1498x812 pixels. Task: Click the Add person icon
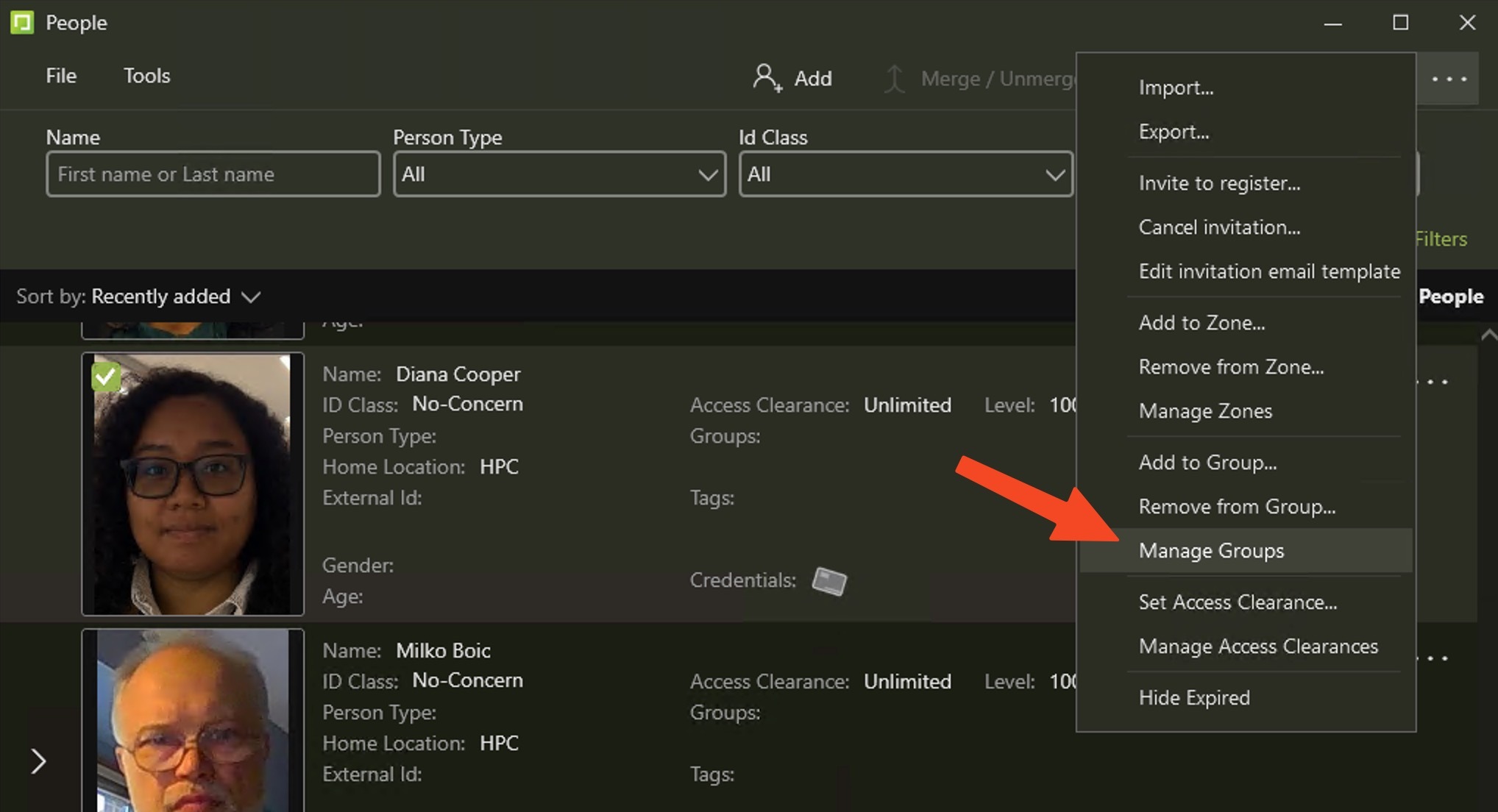[767, 78]
